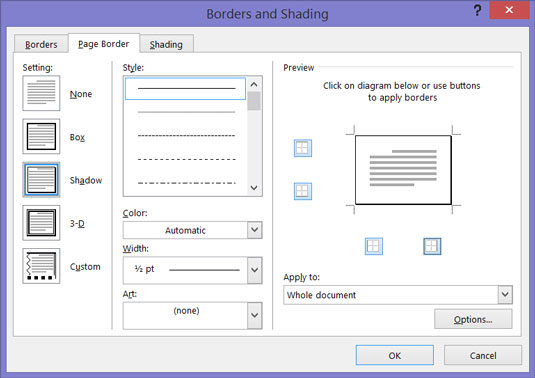Expand the Apply to Whole document dropdown
The width and height of the screenshot is (535, 378).
pyautogui.click(x=398, y=295)
